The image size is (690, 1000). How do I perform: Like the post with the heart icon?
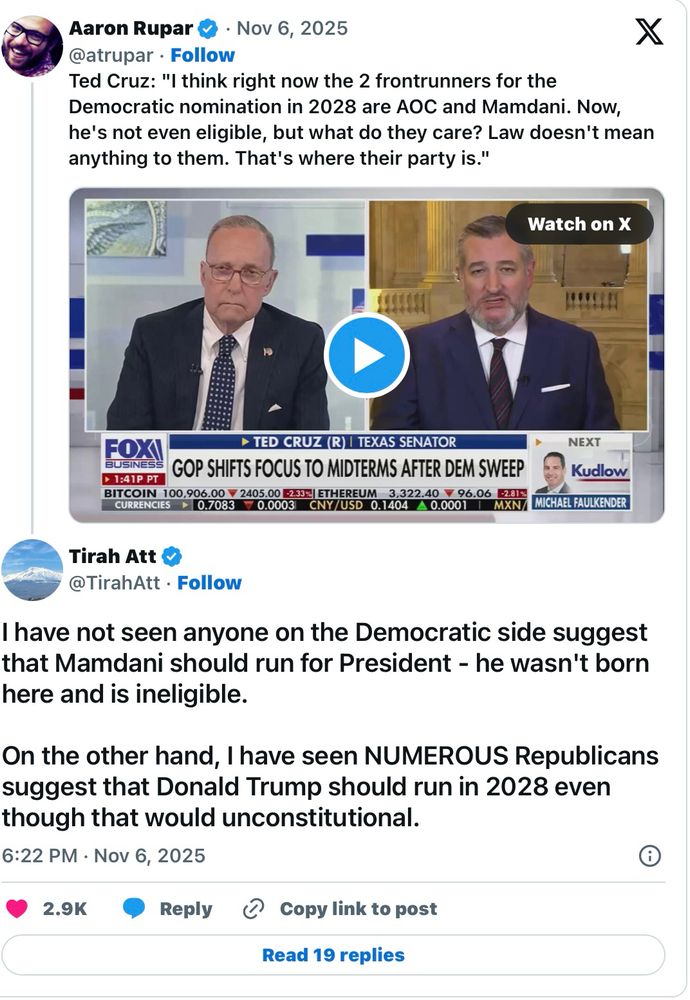(x=17, y=908)
